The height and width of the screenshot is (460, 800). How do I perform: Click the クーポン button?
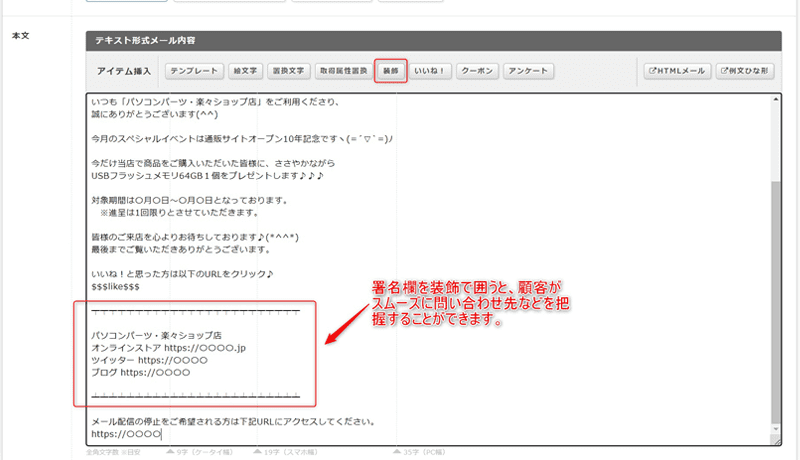tap(477, 71)
